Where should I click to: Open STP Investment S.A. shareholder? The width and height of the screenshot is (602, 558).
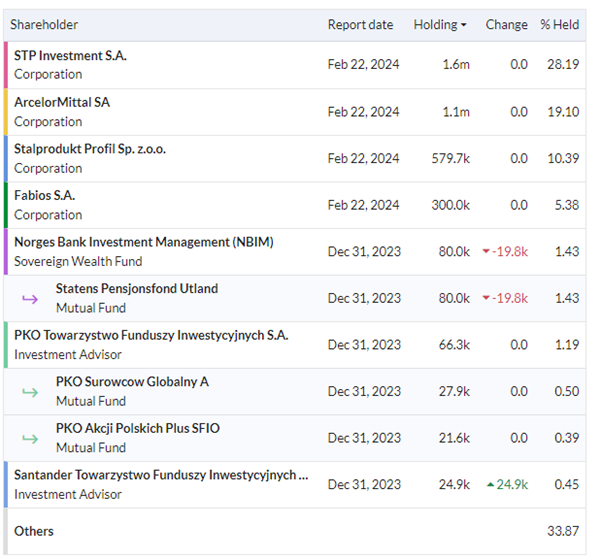click(x=70, y=56)
